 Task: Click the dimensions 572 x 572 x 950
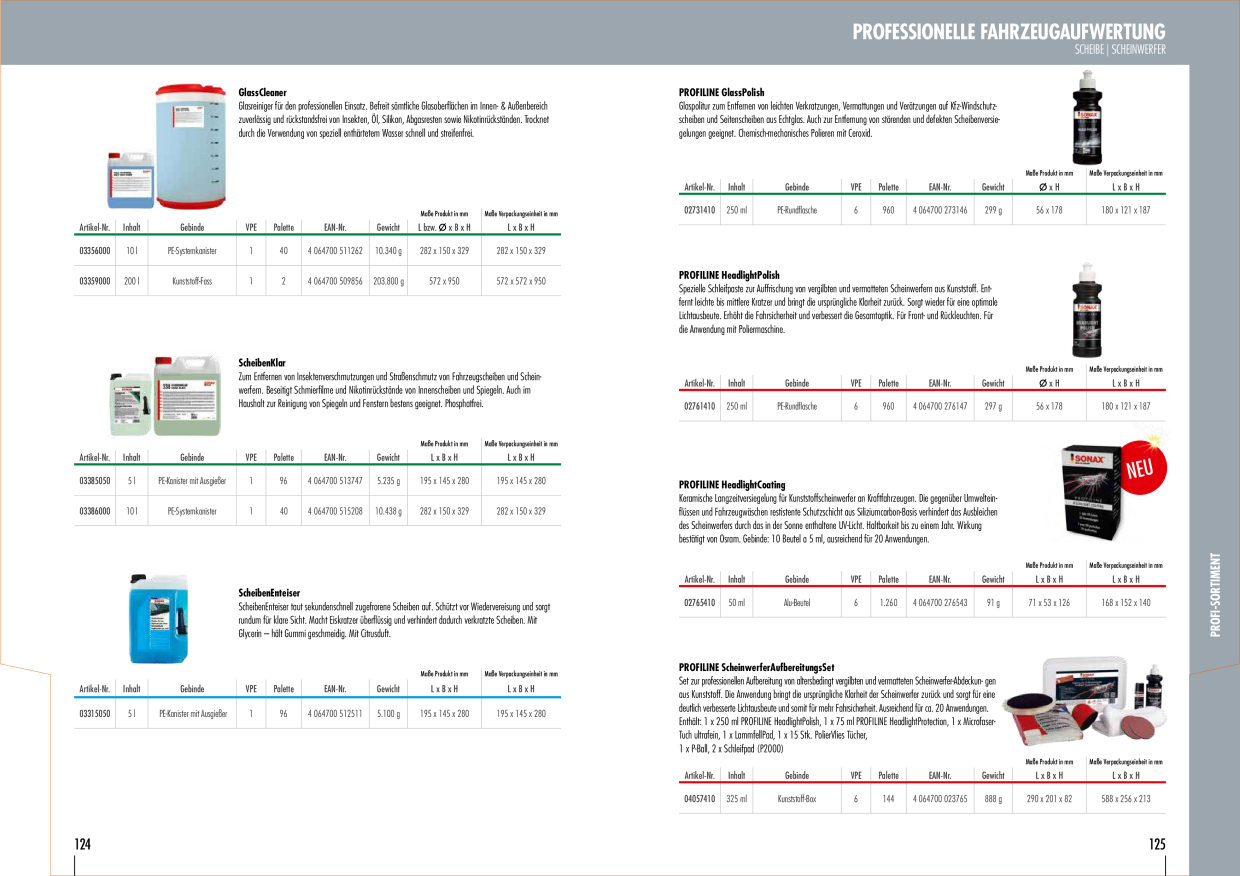point(521,282)
